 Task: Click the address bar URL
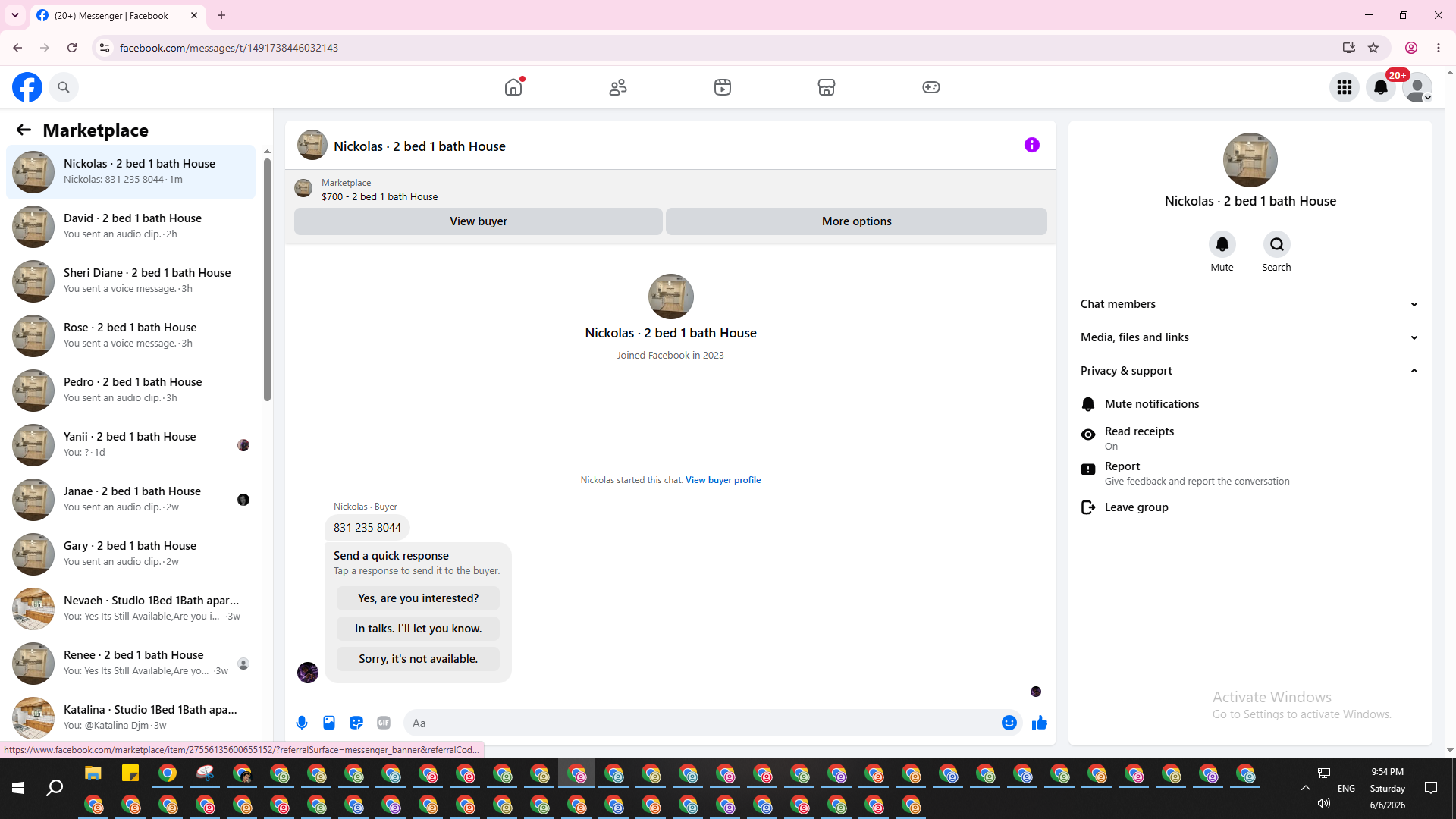[229, 48]
